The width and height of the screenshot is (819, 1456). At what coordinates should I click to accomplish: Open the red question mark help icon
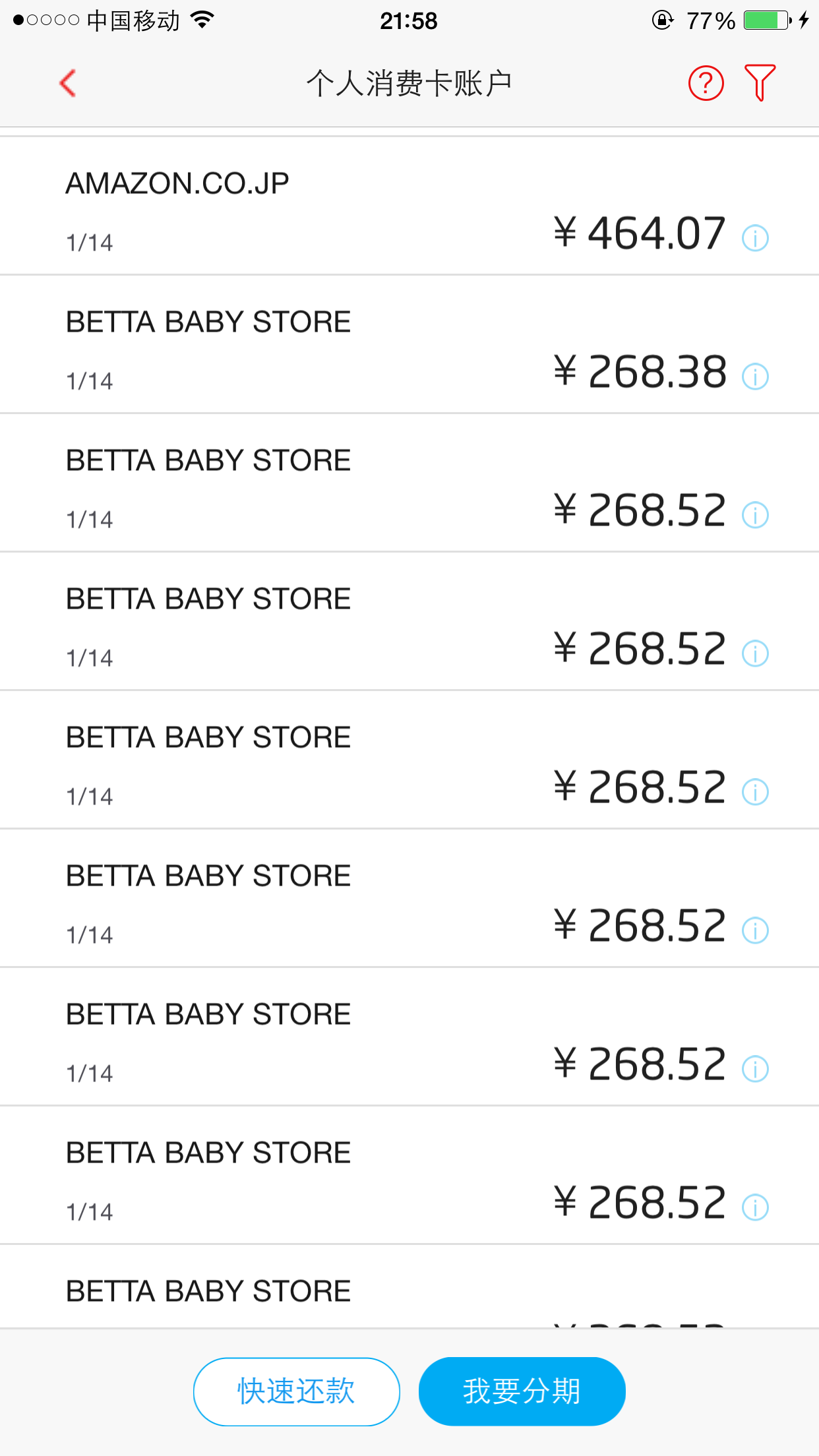point(706,83)
